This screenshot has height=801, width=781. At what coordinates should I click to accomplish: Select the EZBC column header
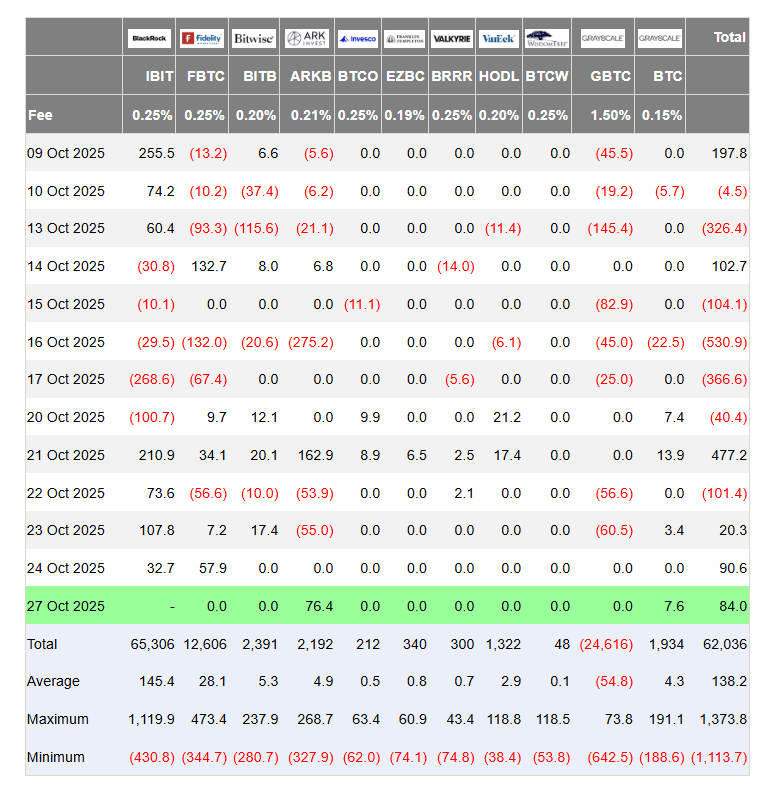405,76
